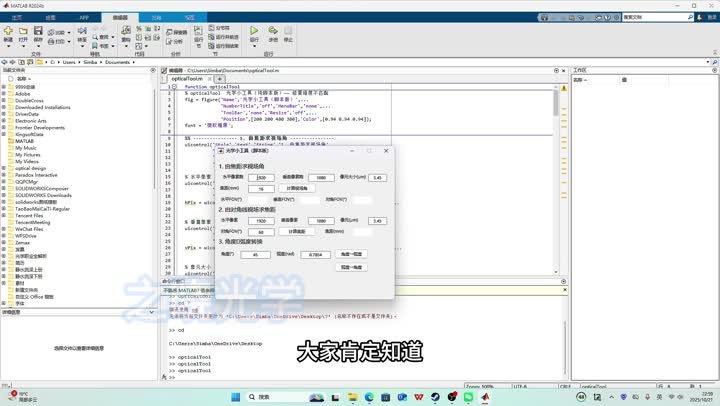Select the opticalTool.m editor tab
Viewport: 720px width, 406px height.
[x=187, y=79]
